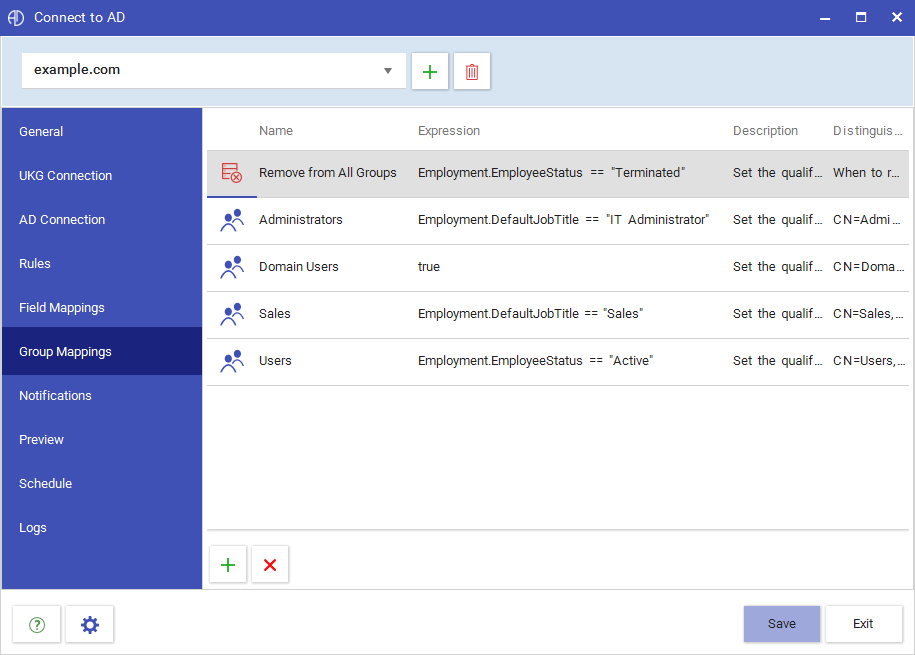Click the Users group icon
915x655 pixels.
232,361
